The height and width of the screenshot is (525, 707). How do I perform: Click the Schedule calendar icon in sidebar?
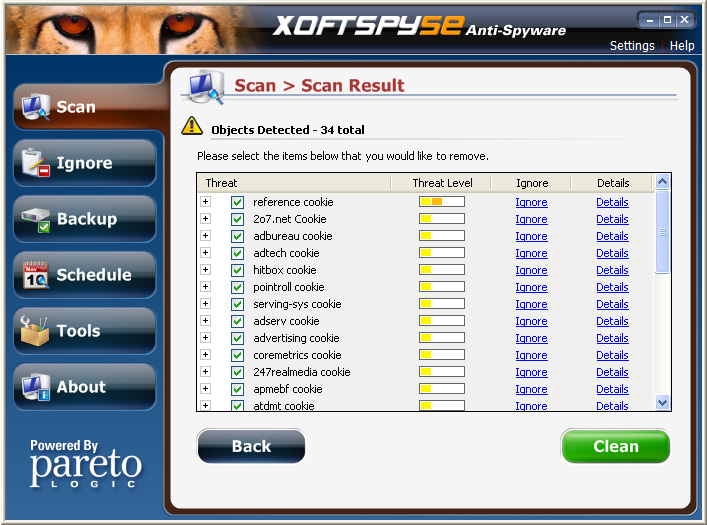click(x=36, y=275)
